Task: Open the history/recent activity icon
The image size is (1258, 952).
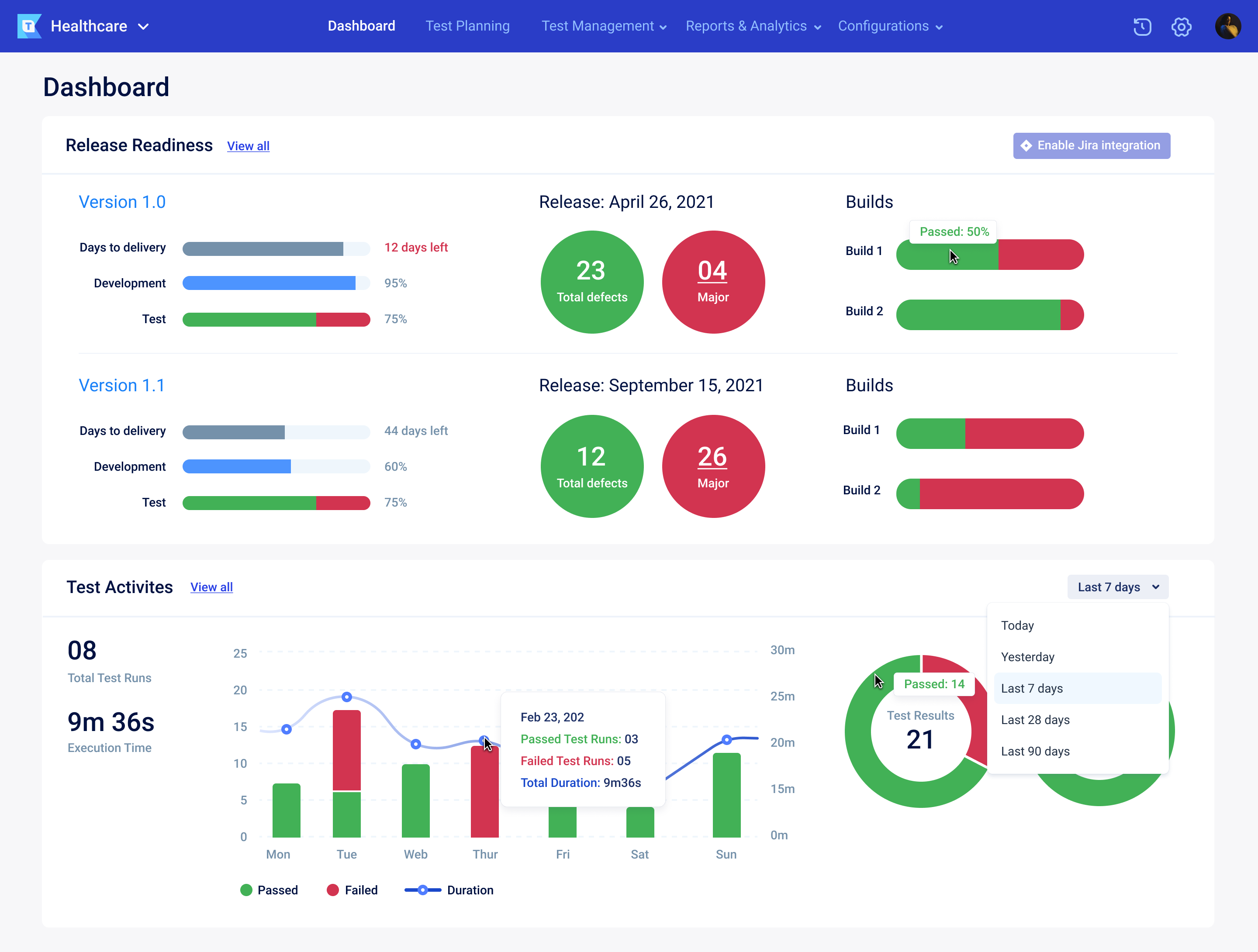Action: click(x=1143, y=26)
